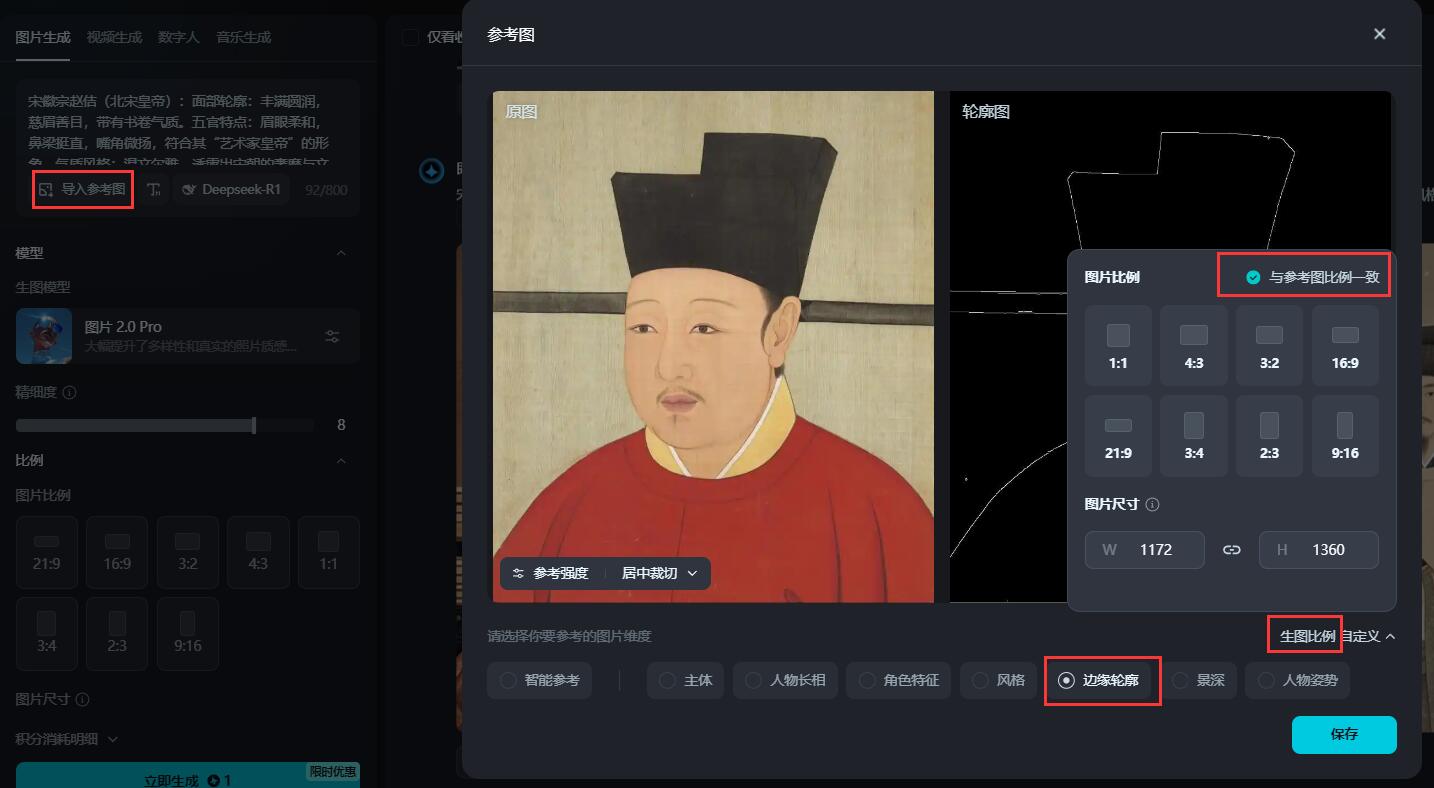Collapse the 比例 section chevron
Image resolution: width=1434 pixels, height=788 pixels.
(341, 461)
